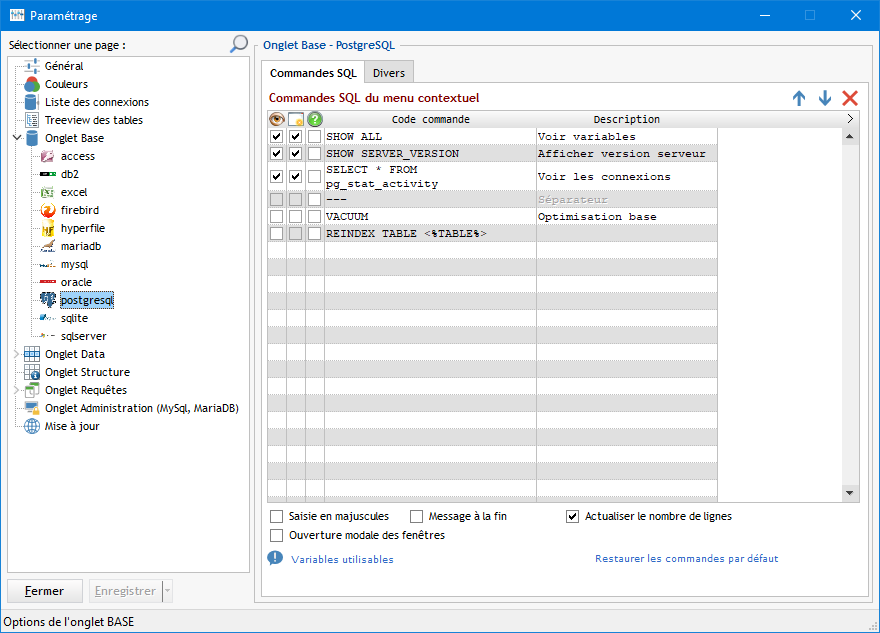
Task: Click the oracle red icon
Action: tap(48, 282)
